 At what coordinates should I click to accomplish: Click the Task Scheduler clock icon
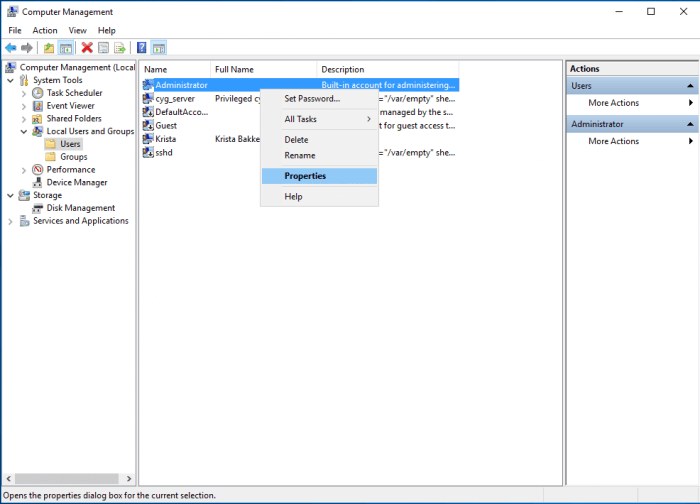[38, 93]
